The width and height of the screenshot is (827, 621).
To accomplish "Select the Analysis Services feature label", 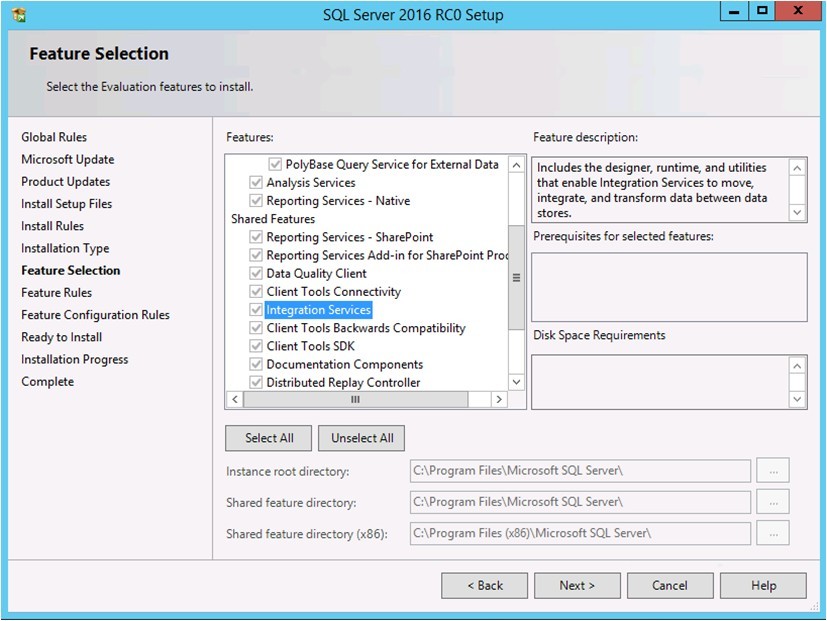I will tap(311, 183).
